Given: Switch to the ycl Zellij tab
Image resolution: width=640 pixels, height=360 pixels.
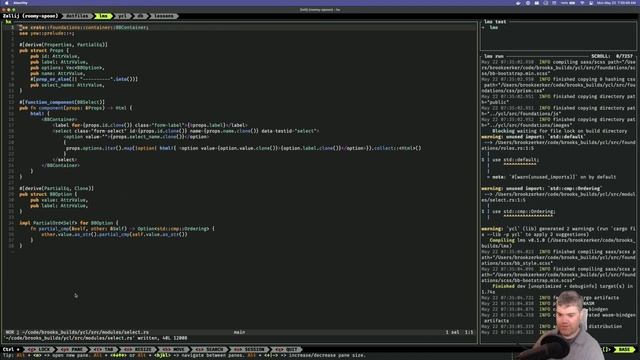Looking at the screenshot, I should click(122, 16).
